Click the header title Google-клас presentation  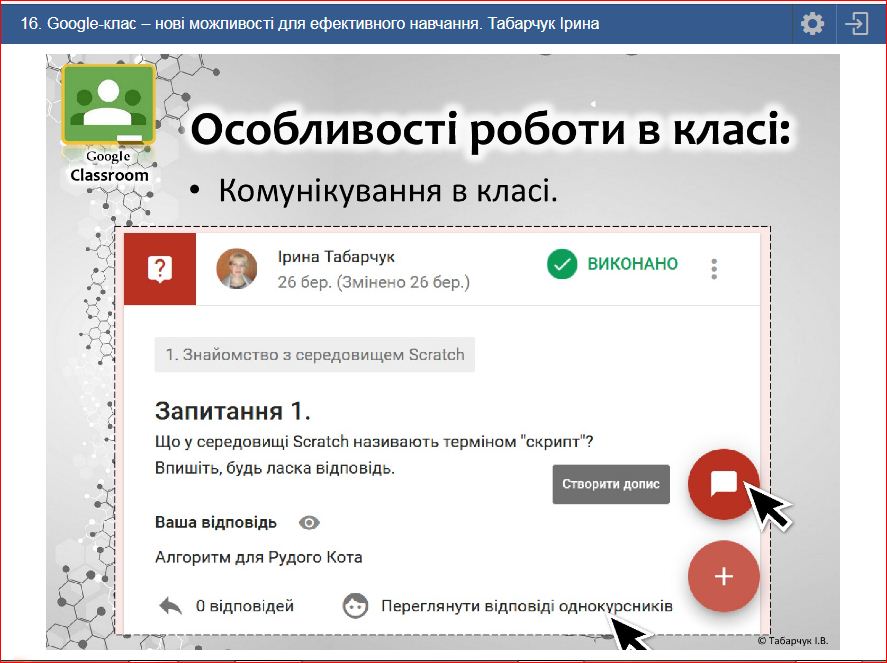point(309,24)
